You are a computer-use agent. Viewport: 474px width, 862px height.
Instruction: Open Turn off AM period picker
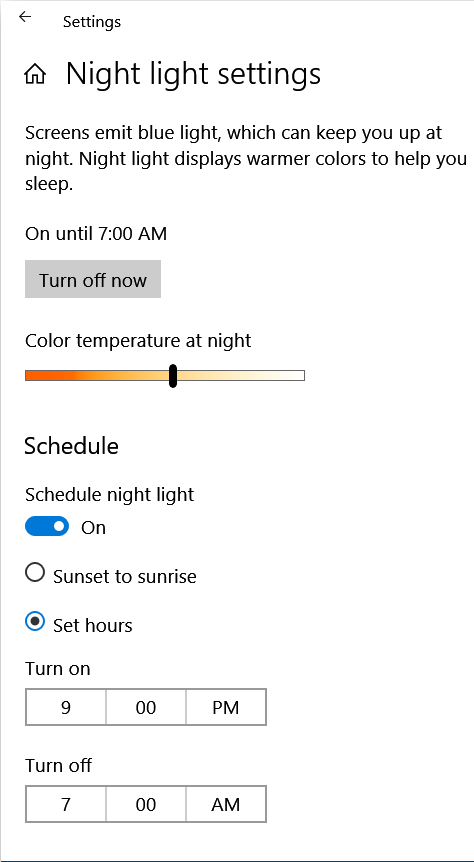(x=226, y=804)
